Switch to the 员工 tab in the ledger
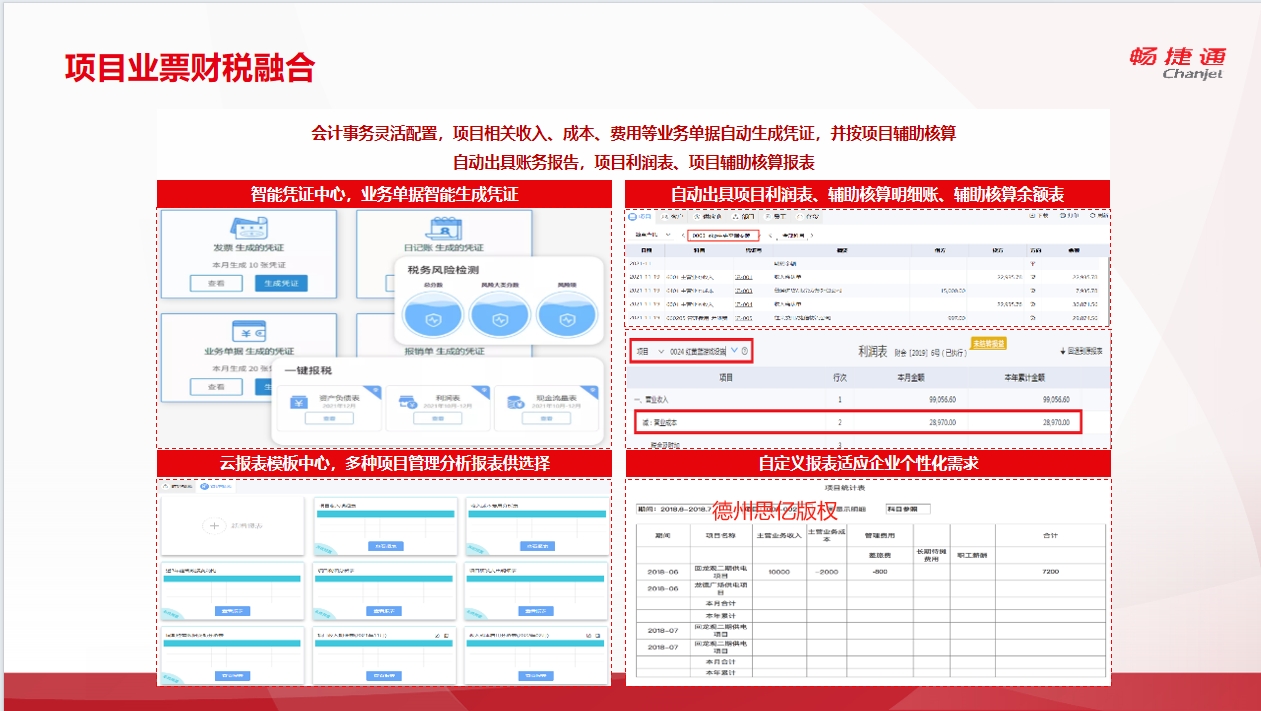The width and height of the screenshot is (1261, 711). (775, 216)
